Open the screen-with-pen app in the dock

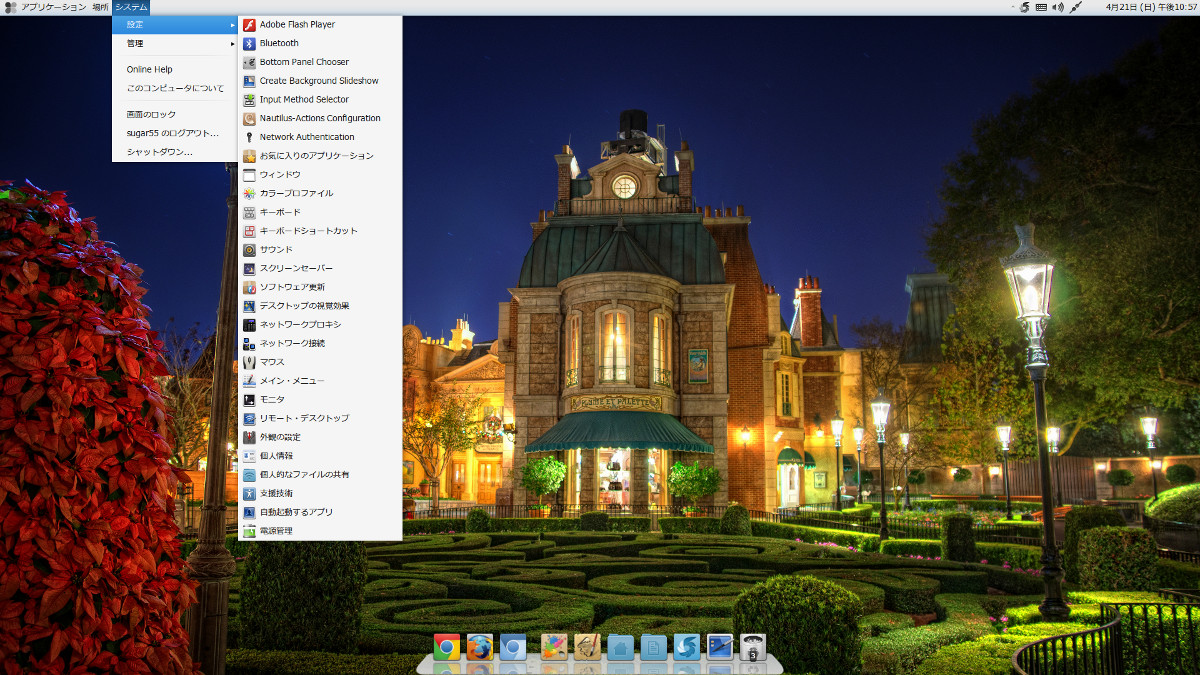[x=720, y=647]
